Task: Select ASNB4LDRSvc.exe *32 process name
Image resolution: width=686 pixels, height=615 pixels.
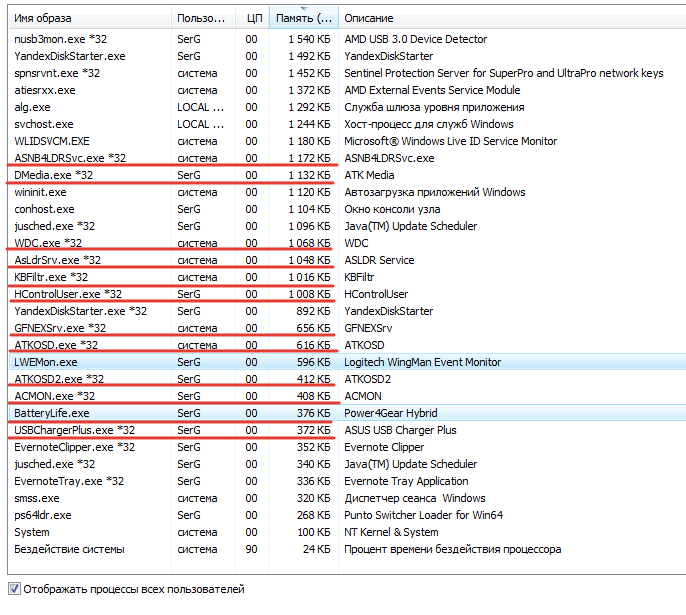Action: click(70, 158)
